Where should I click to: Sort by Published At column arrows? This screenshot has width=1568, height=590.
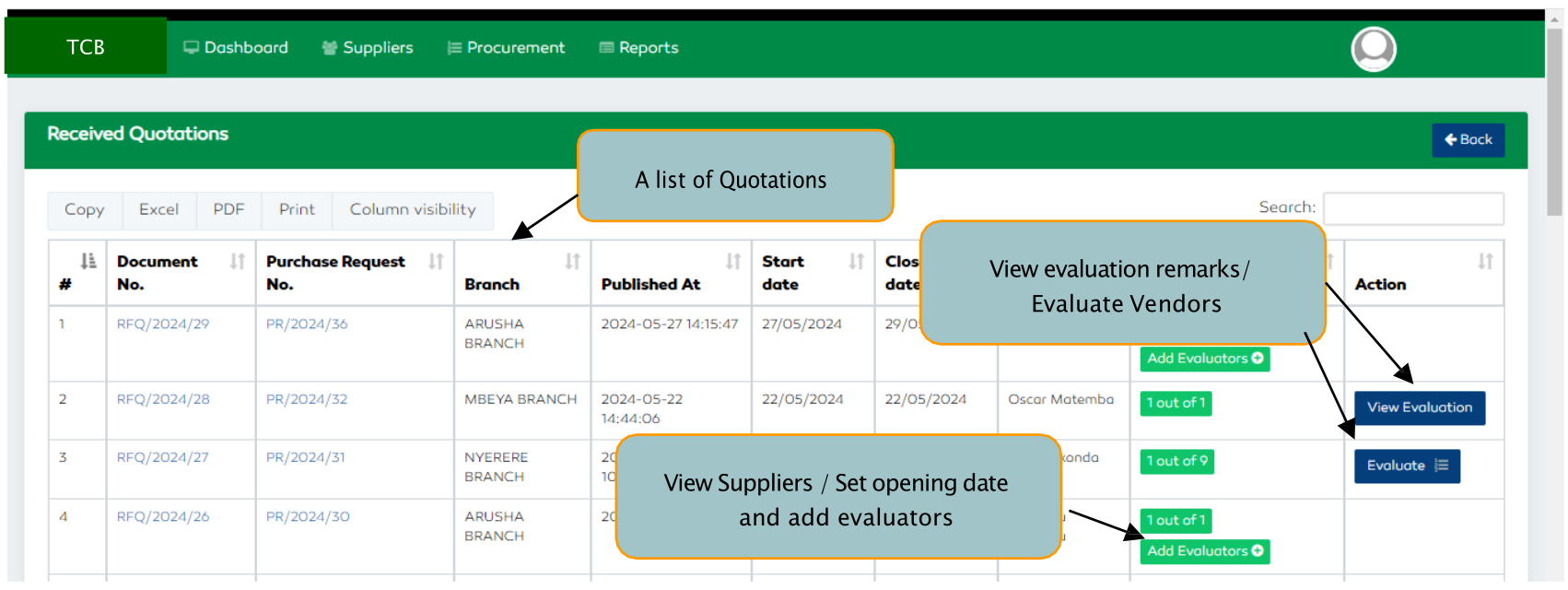pos(733,262)
